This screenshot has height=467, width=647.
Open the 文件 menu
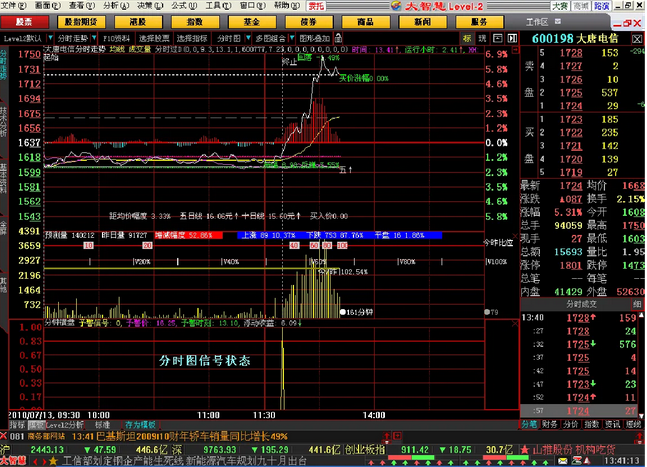point(13,5)
